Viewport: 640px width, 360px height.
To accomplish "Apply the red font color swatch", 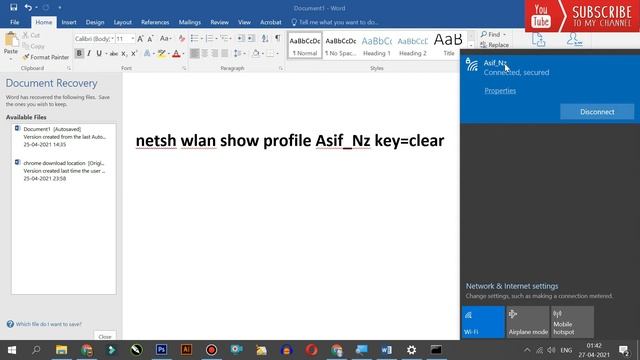I will 176,53.
